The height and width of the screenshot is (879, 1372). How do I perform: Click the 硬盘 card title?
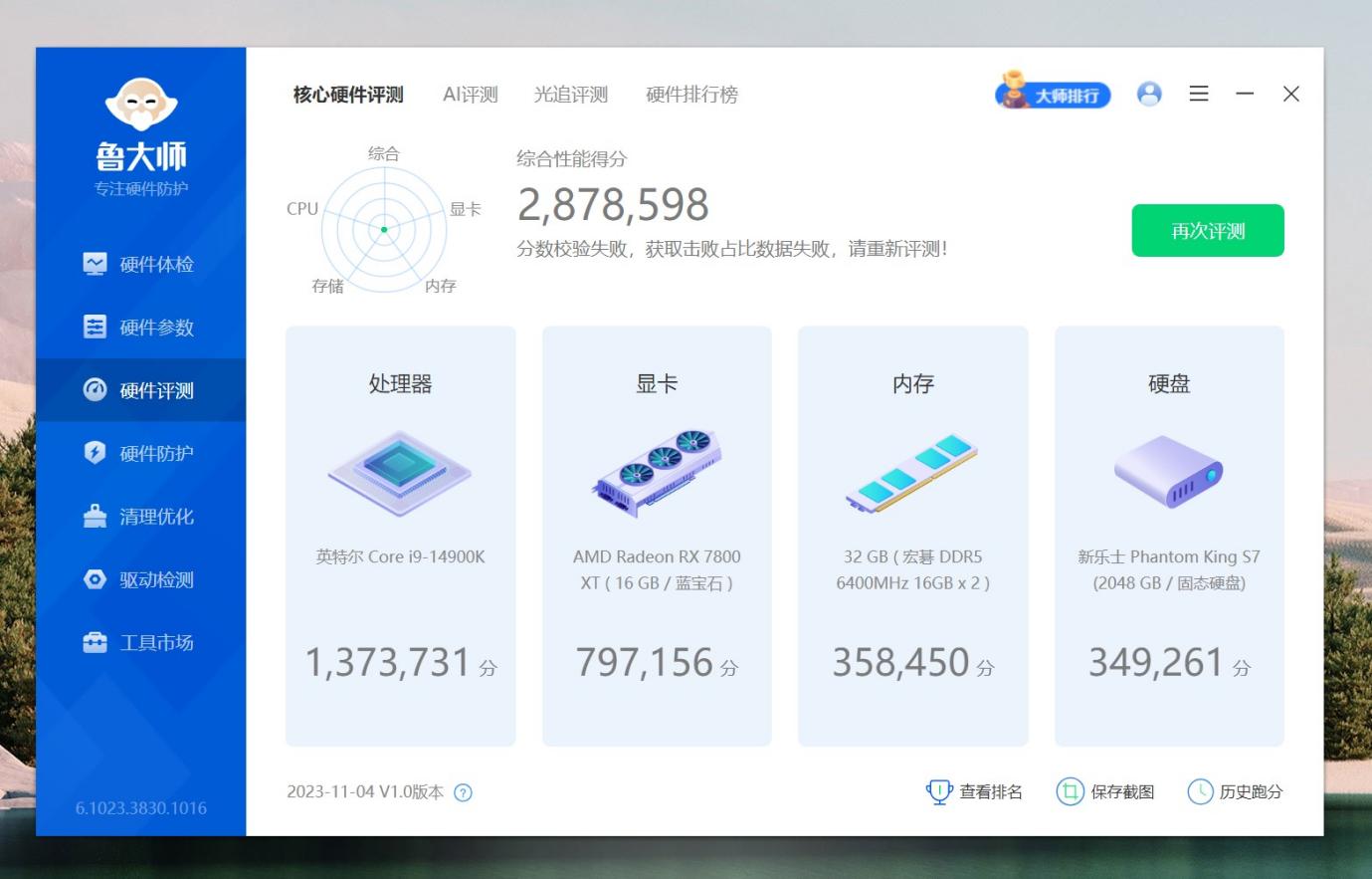pyautogui.click(x=1169, y=383)
